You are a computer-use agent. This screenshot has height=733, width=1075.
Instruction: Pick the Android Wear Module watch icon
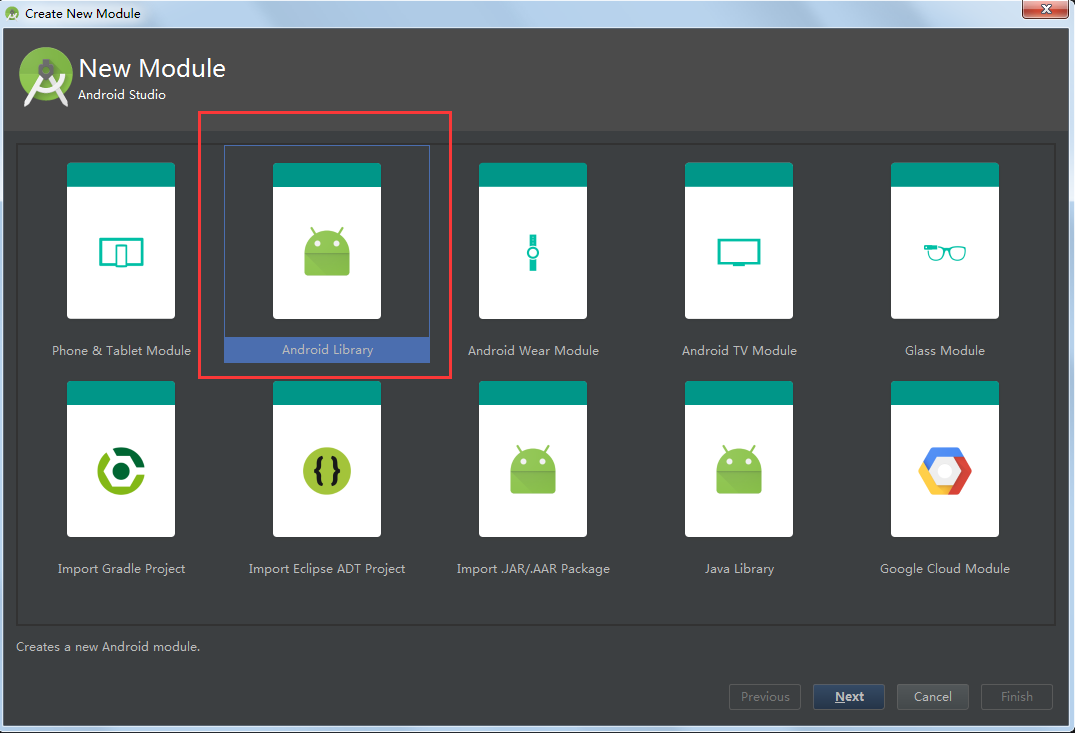click(x=533, y=252)
